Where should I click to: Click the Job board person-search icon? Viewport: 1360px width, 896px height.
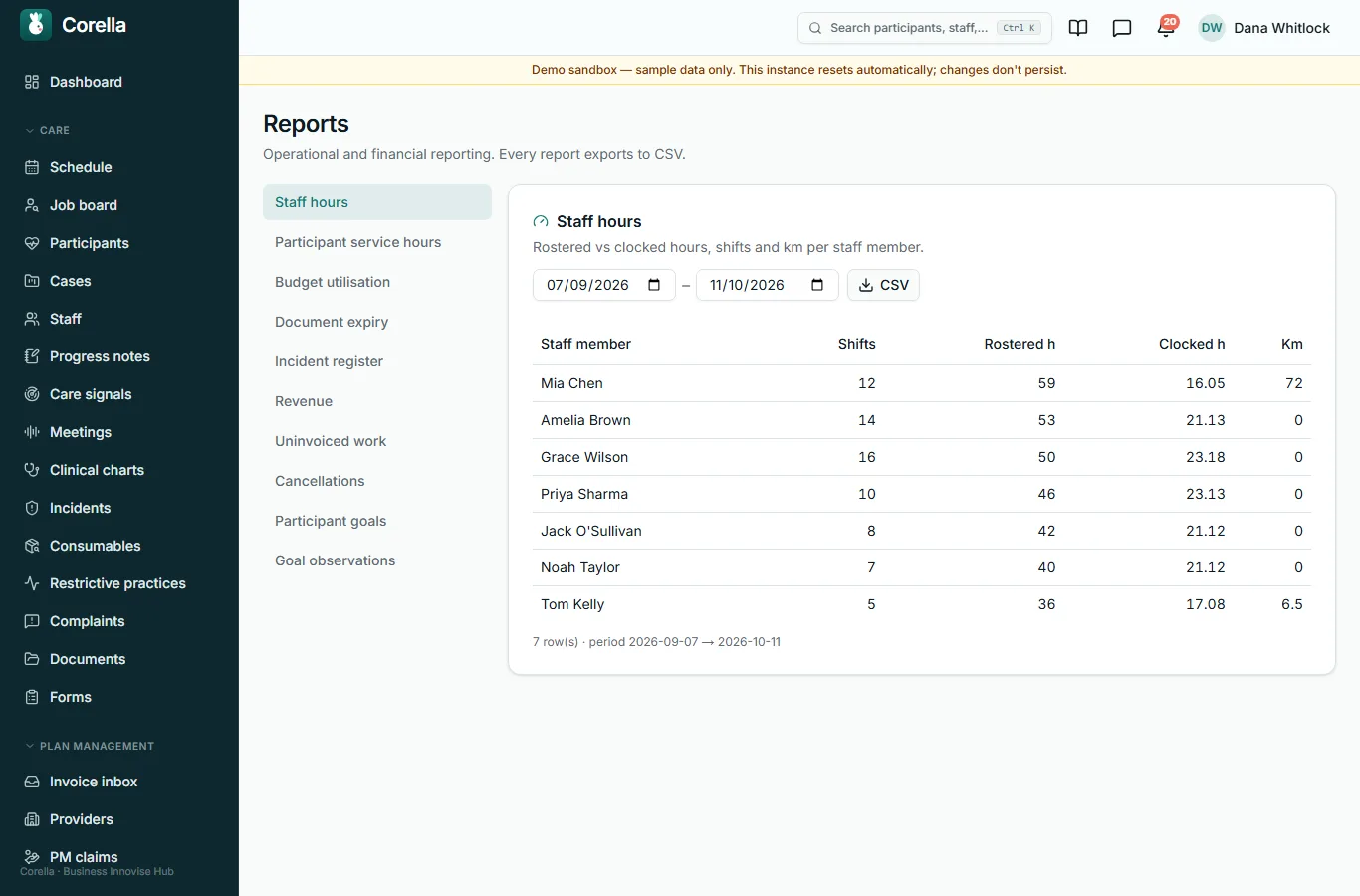coord(32,205)
